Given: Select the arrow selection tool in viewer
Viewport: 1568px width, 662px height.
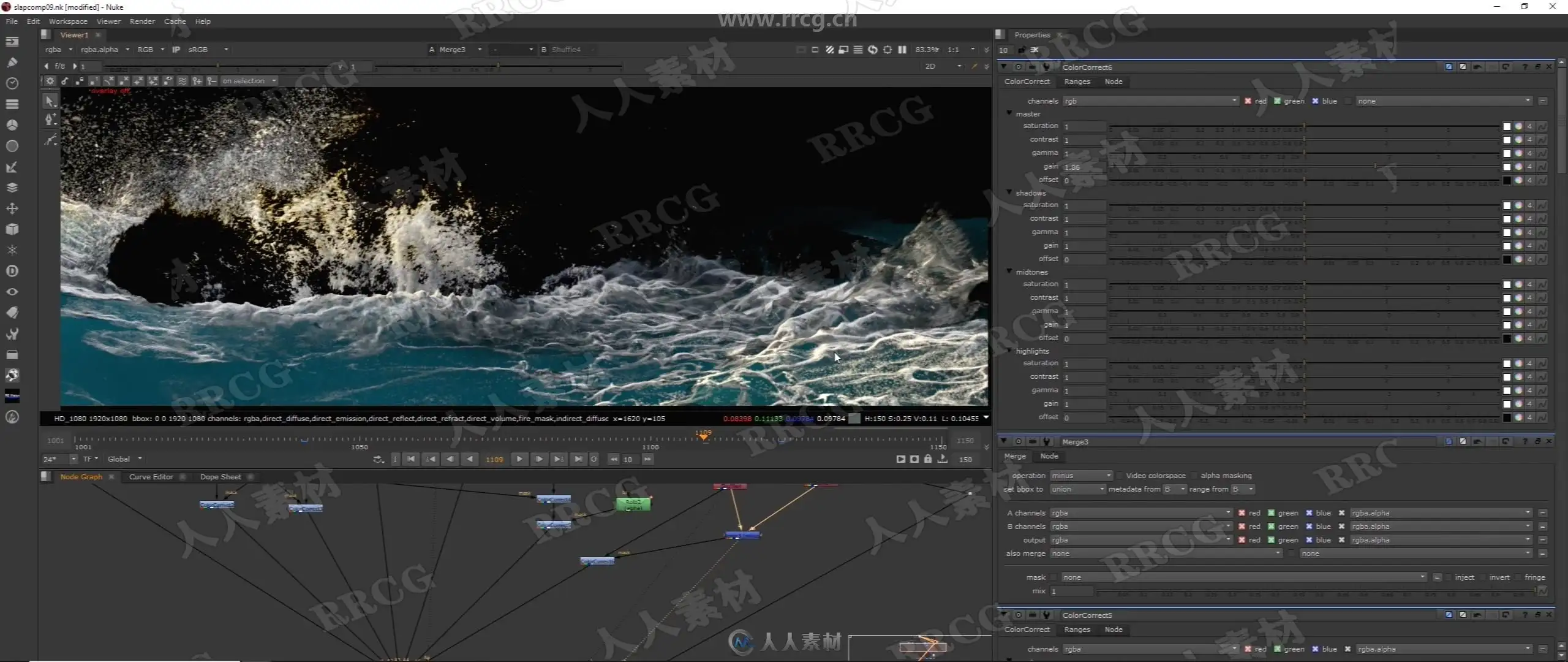Looking at the screenshot, I should tap(50, 101).
